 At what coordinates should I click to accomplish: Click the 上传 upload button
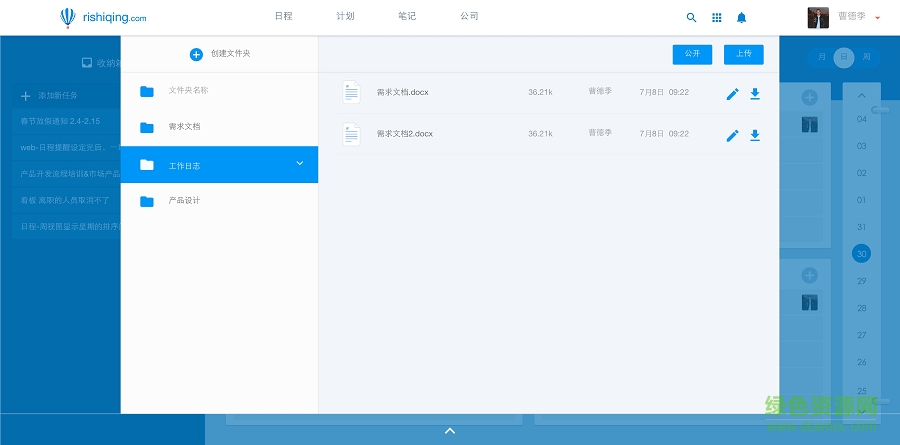pos(743,54)
